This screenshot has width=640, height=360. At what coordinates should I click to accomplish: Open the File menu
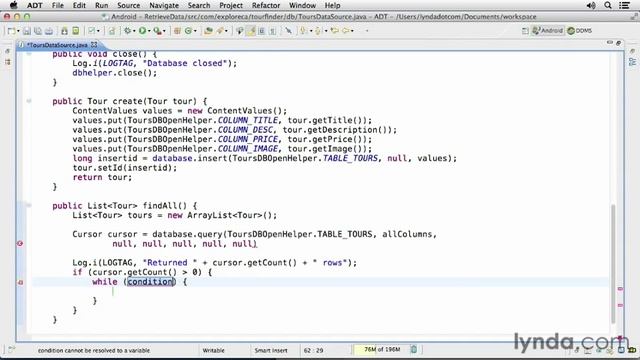(x=58, y=5)
